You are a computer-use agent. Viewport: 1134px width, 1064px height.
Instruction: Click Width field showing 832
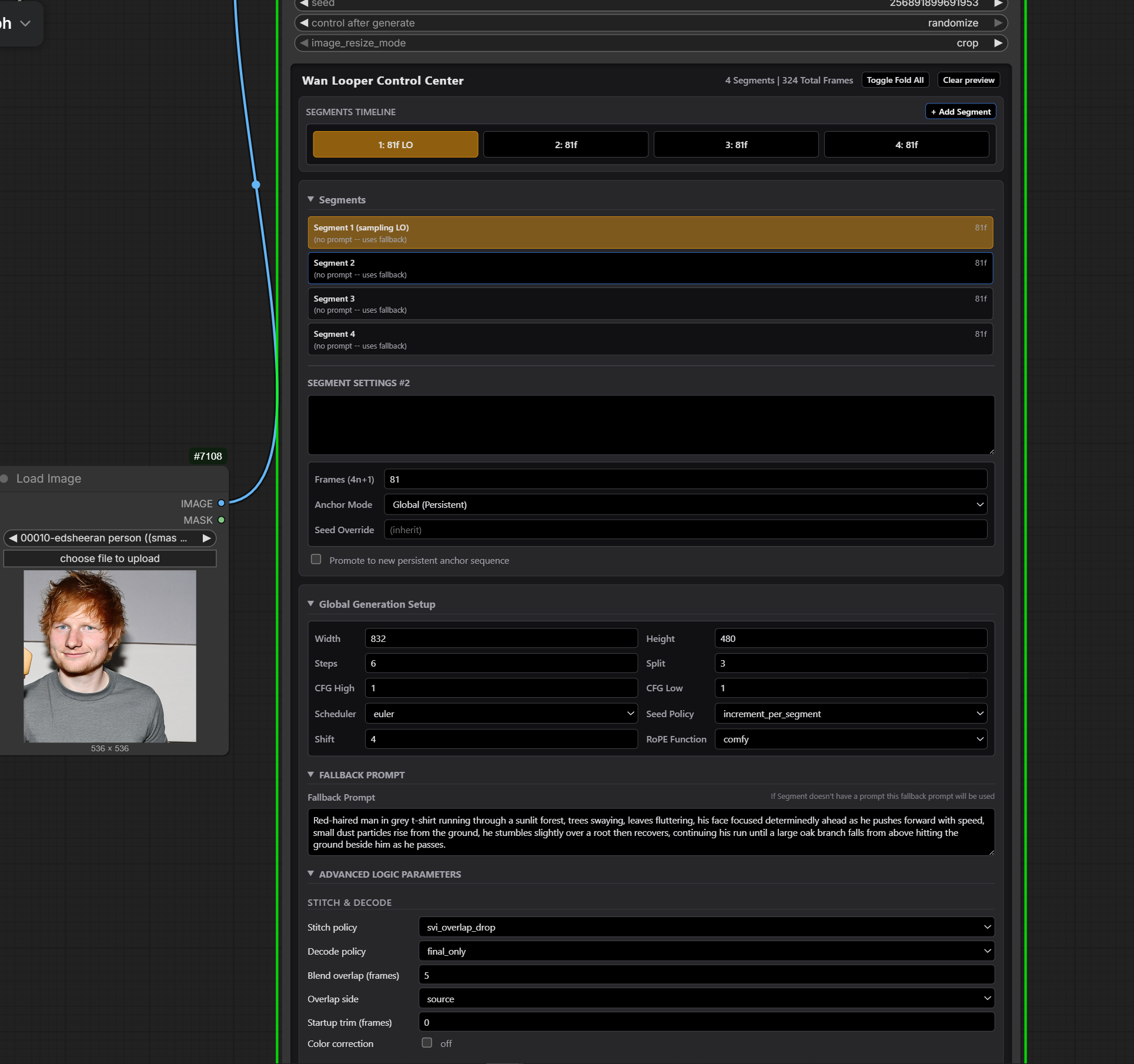(x=501, y=638)
